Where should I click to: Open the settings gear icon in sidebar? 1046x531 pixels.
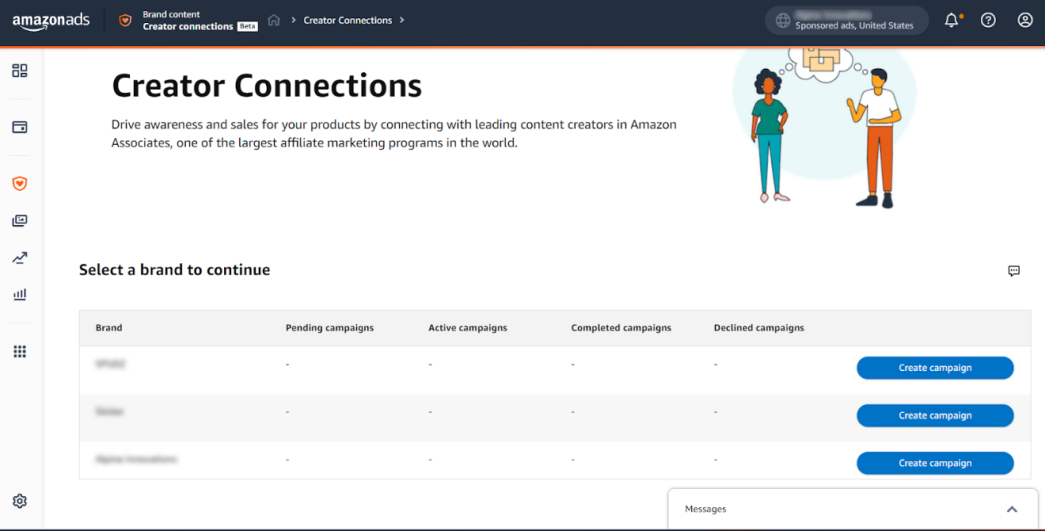tap(20, 501)
